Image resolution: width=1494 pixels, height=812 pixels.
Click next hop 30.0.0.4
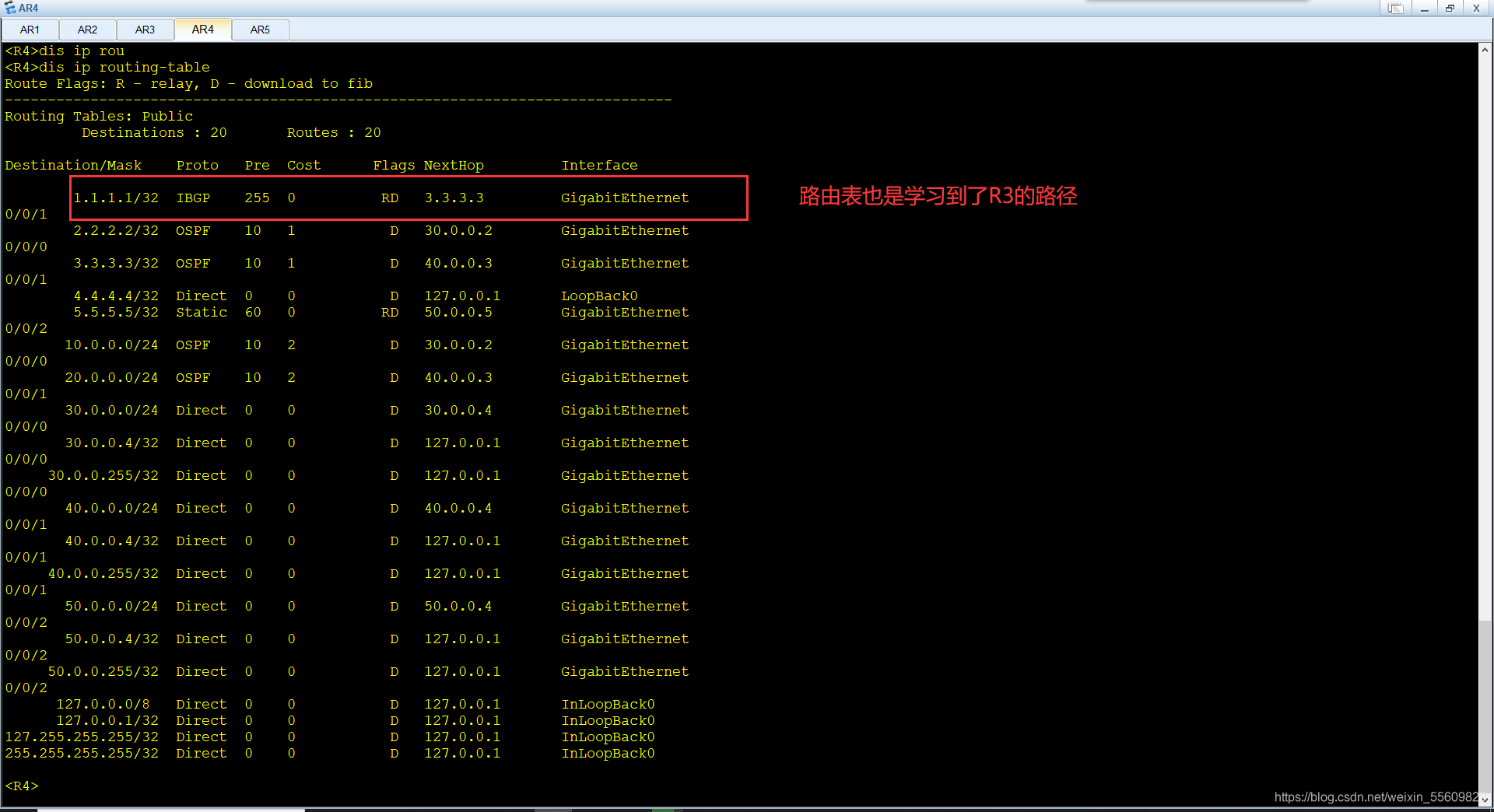tap(458, 411)
